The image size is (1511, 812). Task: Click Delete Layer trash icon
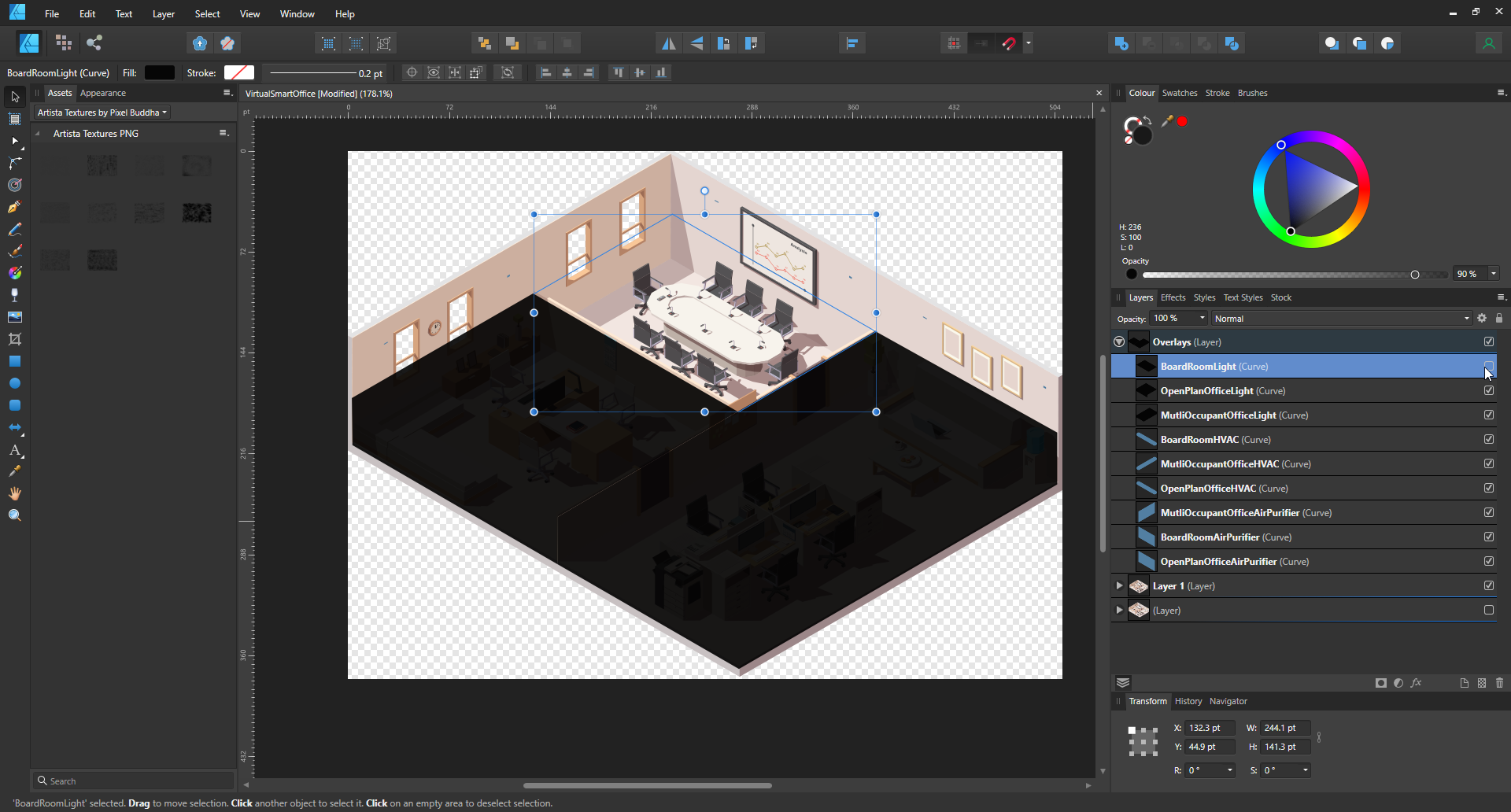[1499, 683]
